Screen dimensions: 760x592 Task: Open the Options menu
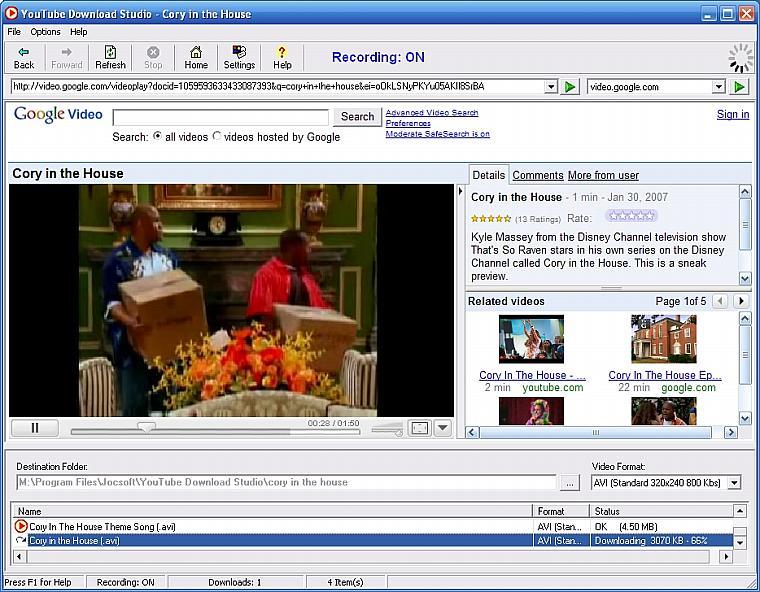tap(45, 32)
